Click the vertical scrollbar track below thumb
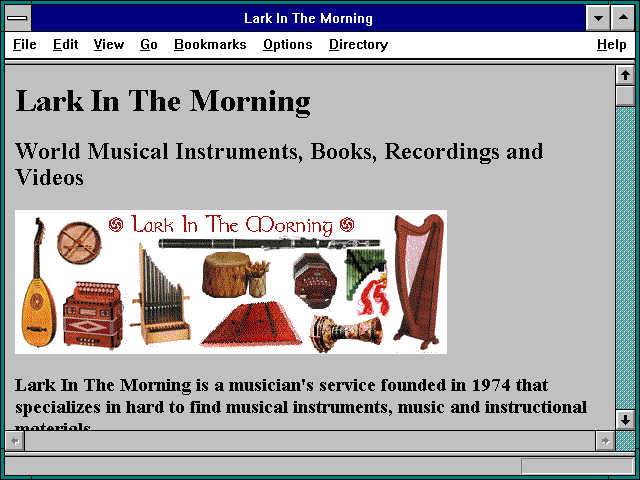The height and width of the screenshot is (480, 640). point(625,258)
